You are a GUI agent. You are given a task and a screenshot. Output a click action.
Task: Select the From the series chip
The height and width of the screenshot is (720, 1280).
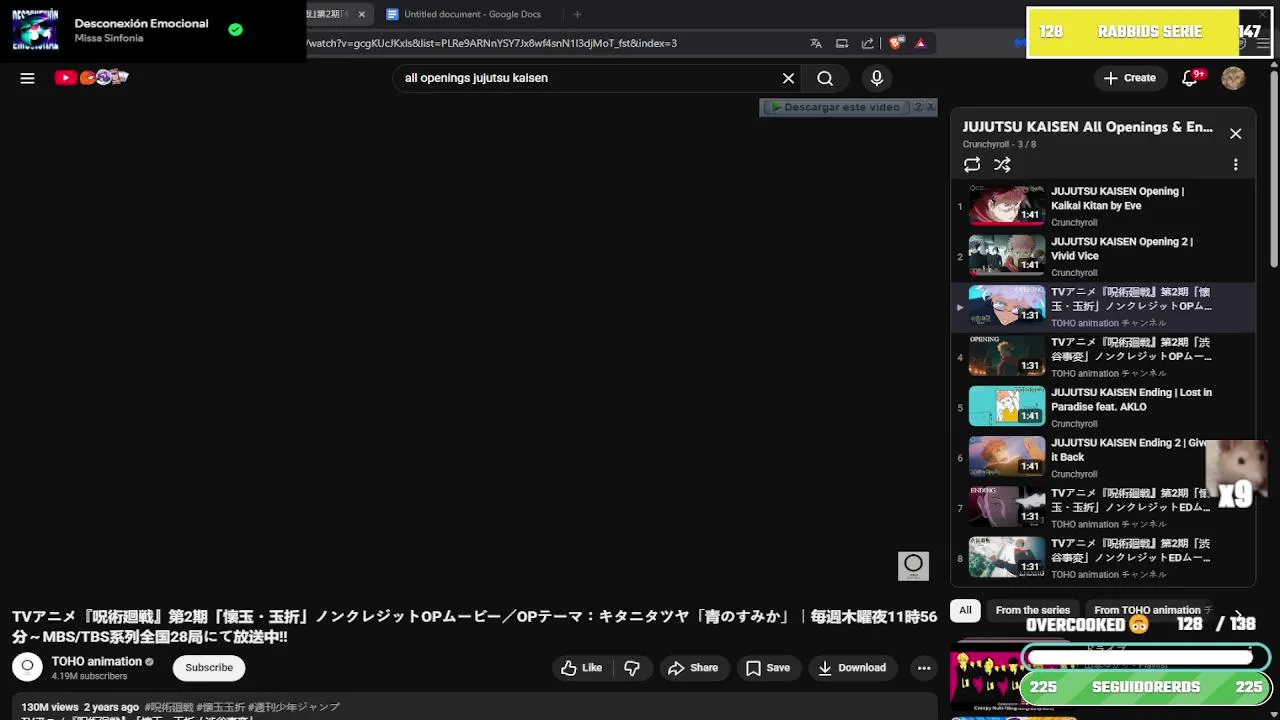pos(1033,610)
